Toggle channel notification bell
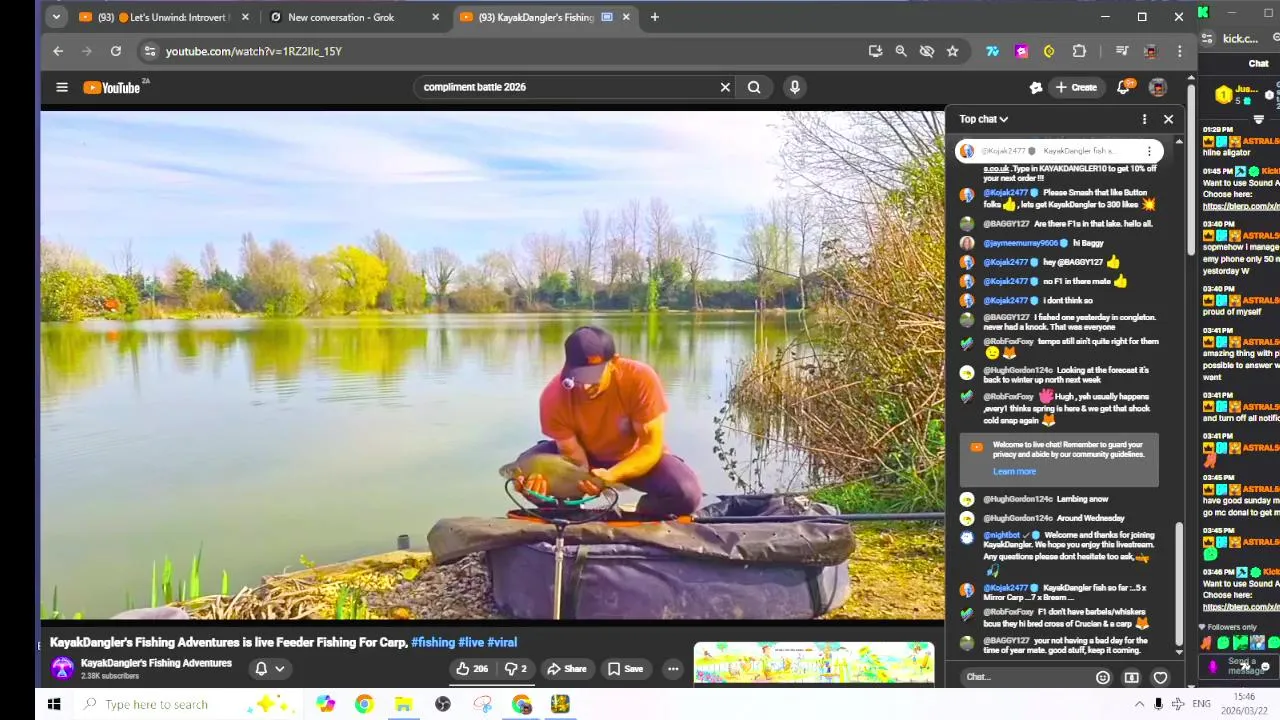This screenshot has width=1280, height=720. coord(261,669)
